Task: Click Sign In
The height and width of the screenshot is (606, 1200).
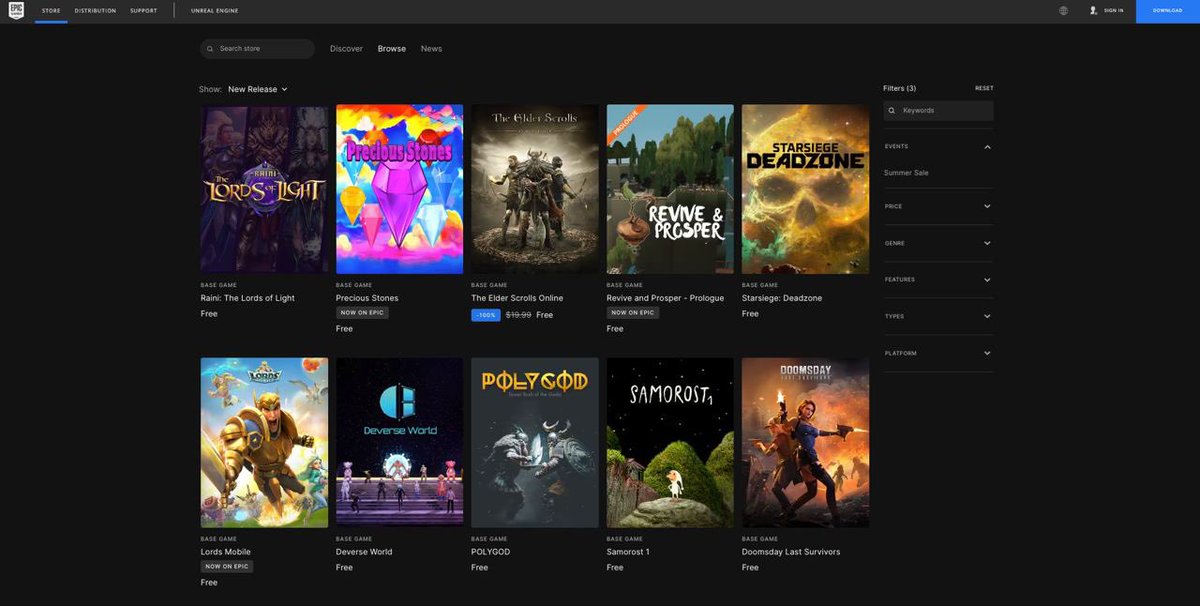Action: [x=1113, y=10]
